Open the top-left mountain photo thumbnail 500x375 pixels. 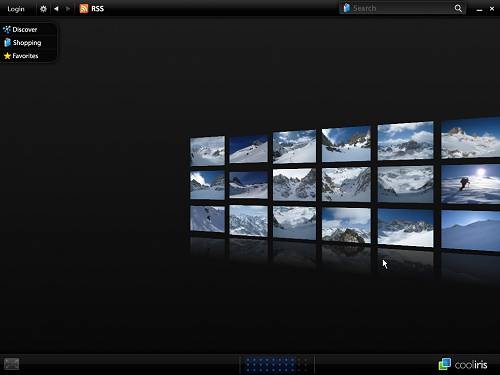point(207,151)
